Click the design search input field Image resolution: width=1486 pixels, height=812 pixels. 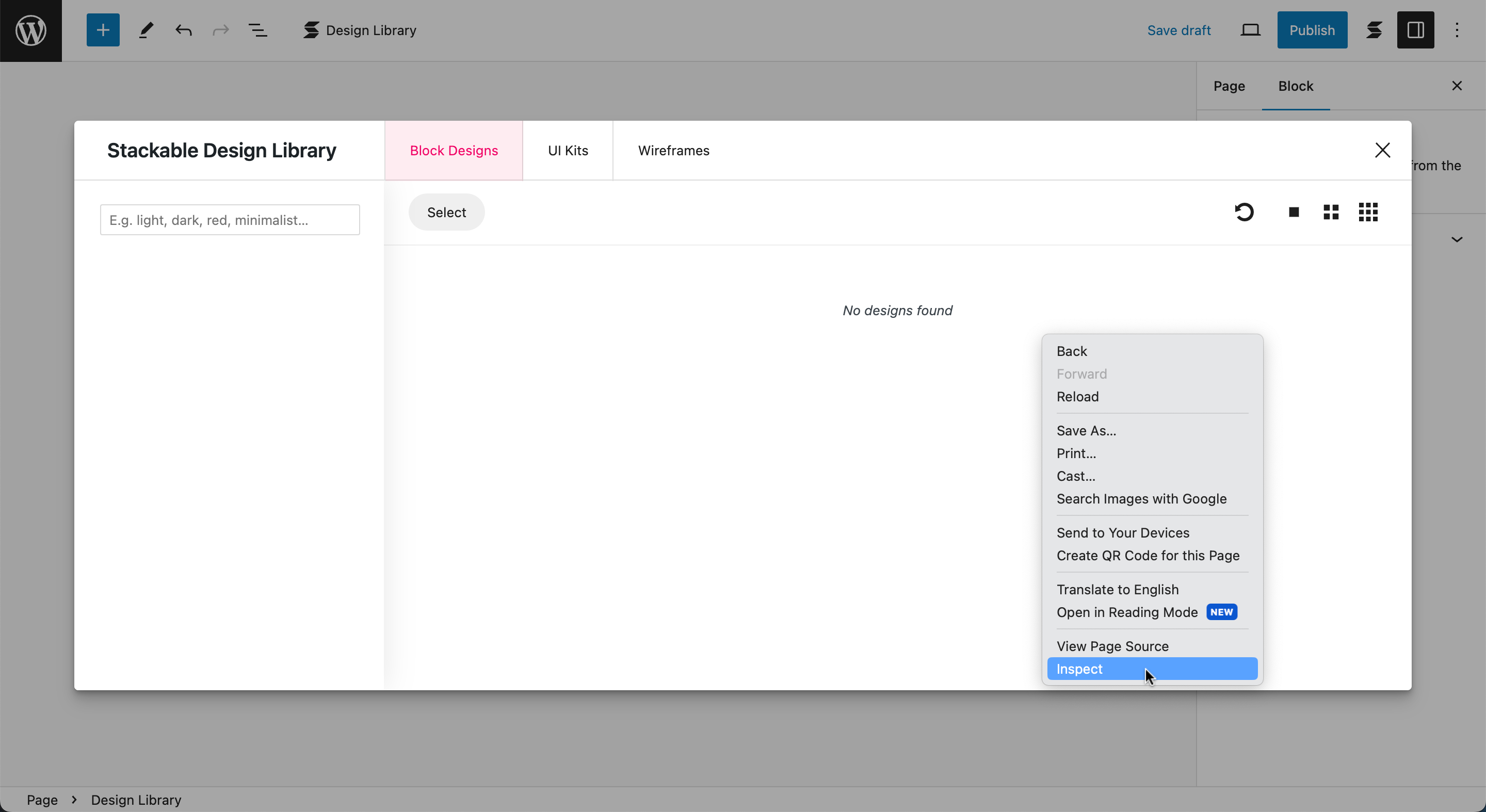coord(230,220)
